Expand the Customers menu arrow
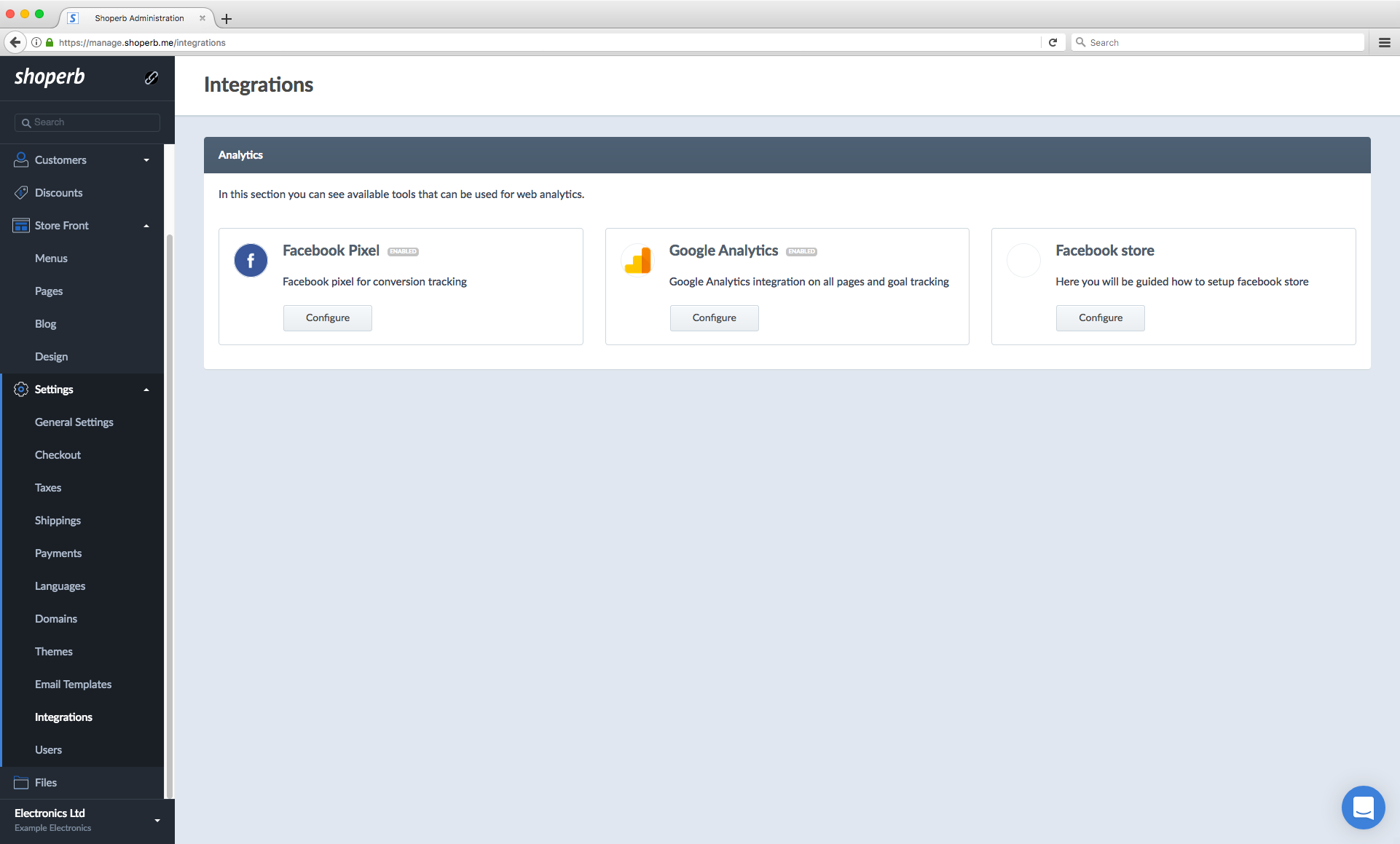This screenshot has height=844, width=1400. click(146, 160)
